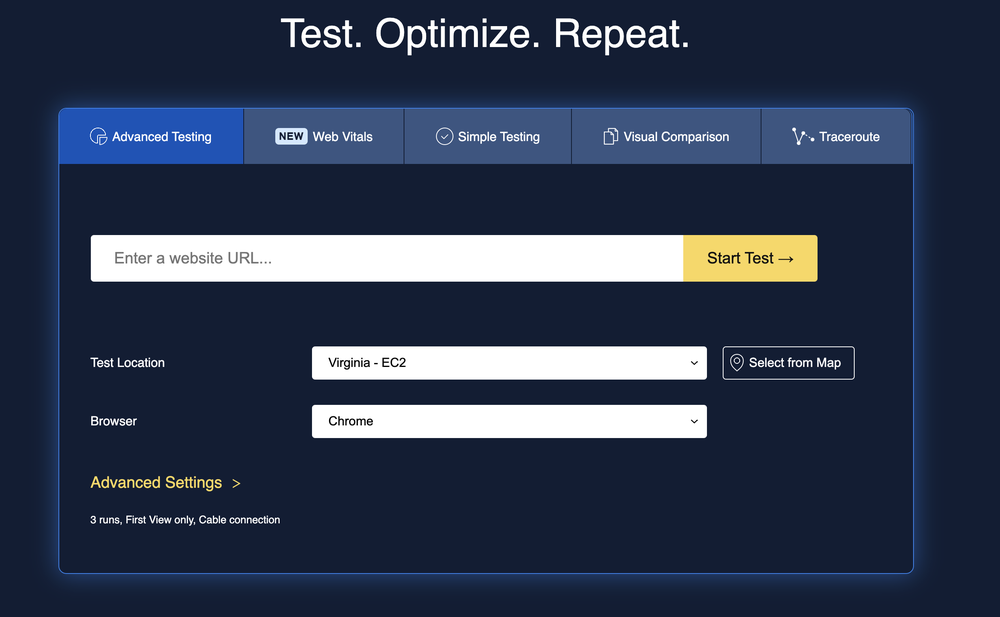Switch to the Web Vitals tab
This screenshot has width=1000, height=617.
pyautogui.click(x=323, y=136)
